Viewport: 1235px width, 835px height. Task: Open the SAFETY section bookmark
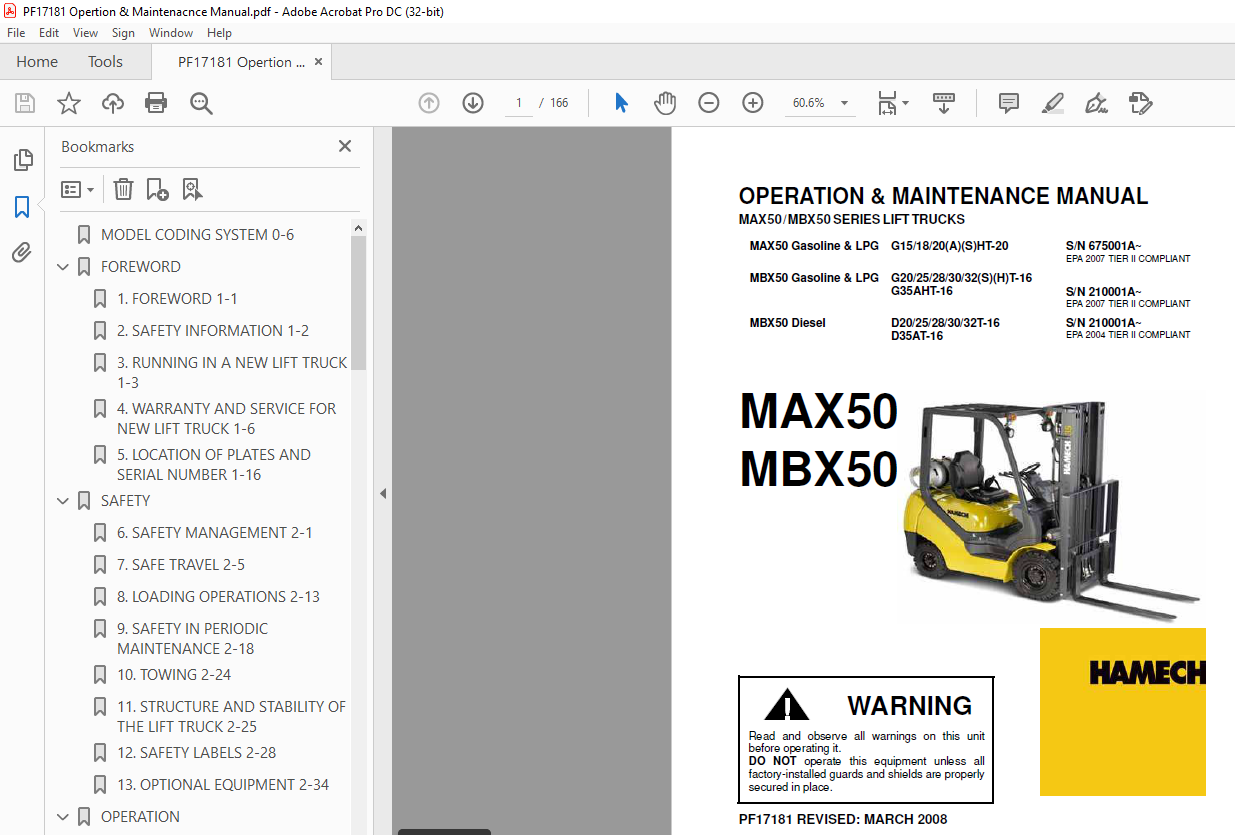[125, 501]
